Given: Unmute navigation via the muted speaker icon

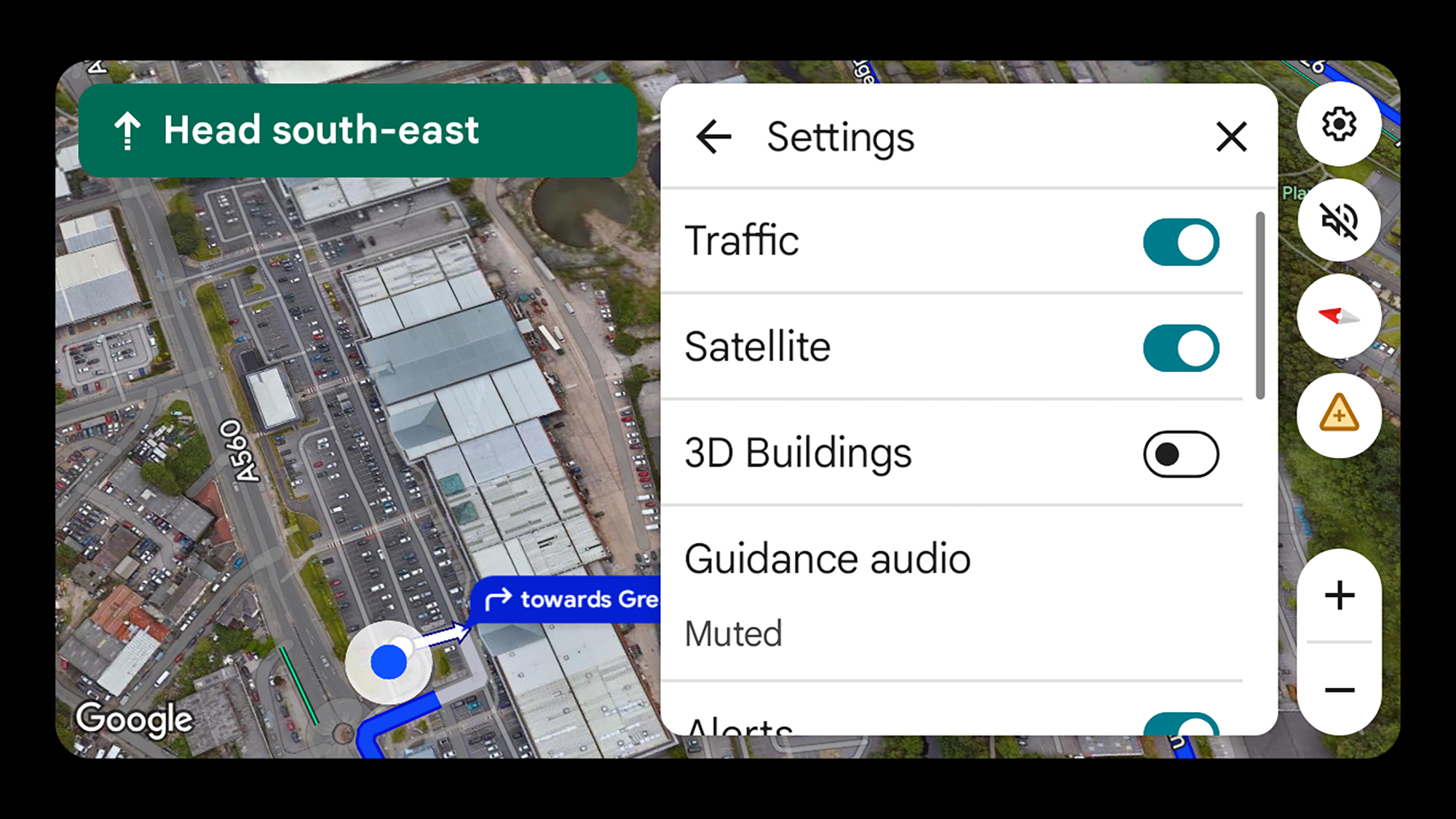Looking at the screenshot, I should click(1340, 221).
